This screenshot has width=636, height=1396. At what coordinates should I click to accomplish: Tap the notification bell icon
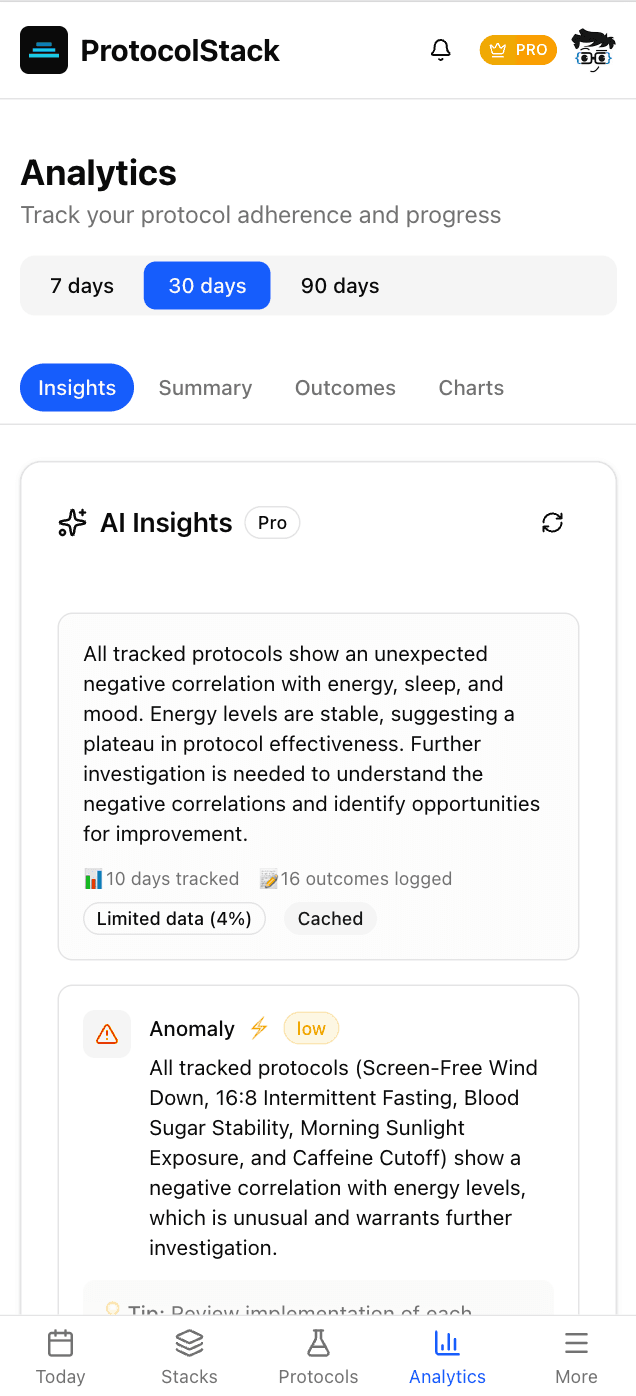pos(440,50)
